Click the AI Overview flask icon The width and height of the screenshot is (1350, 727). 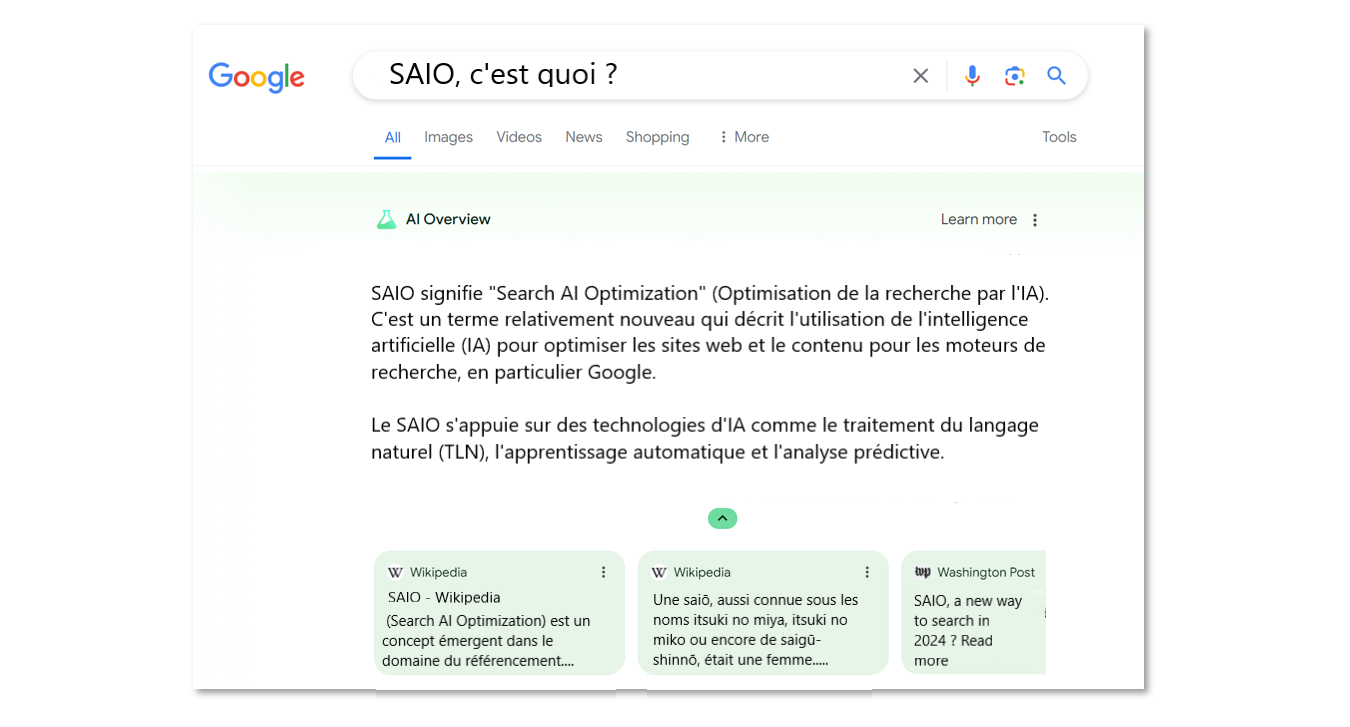tap(386, 220)
